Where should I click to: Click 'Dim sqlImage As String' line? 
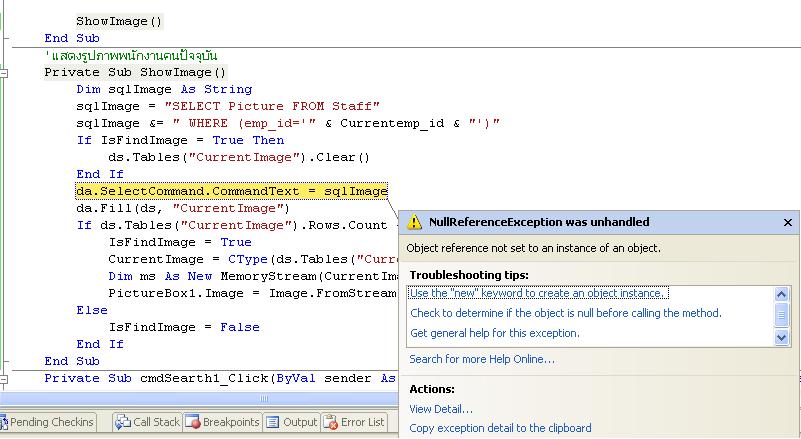[x=164, y=89]
